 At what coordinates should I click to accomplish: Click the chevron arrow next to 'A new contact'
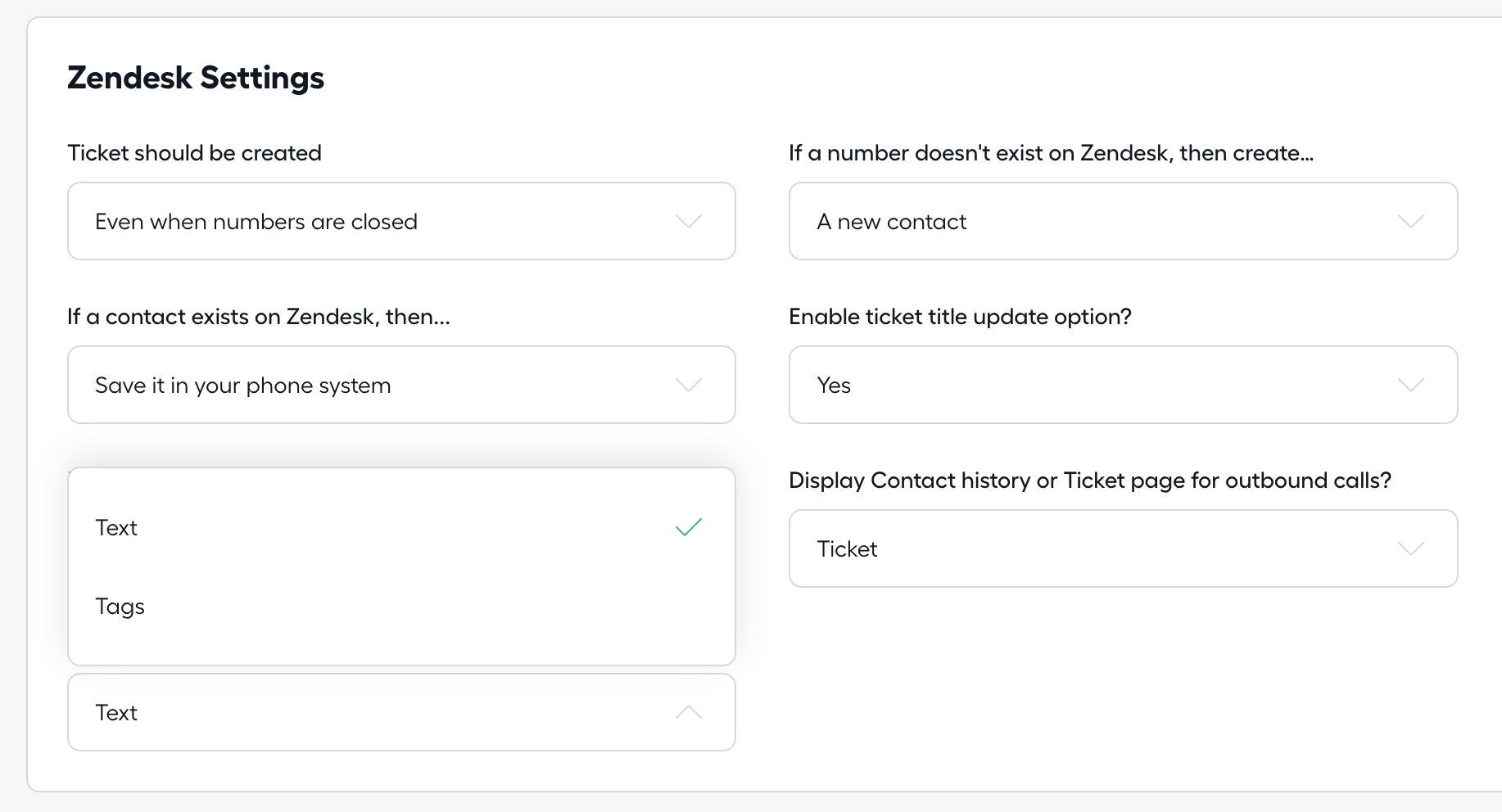click(1410, 221)
